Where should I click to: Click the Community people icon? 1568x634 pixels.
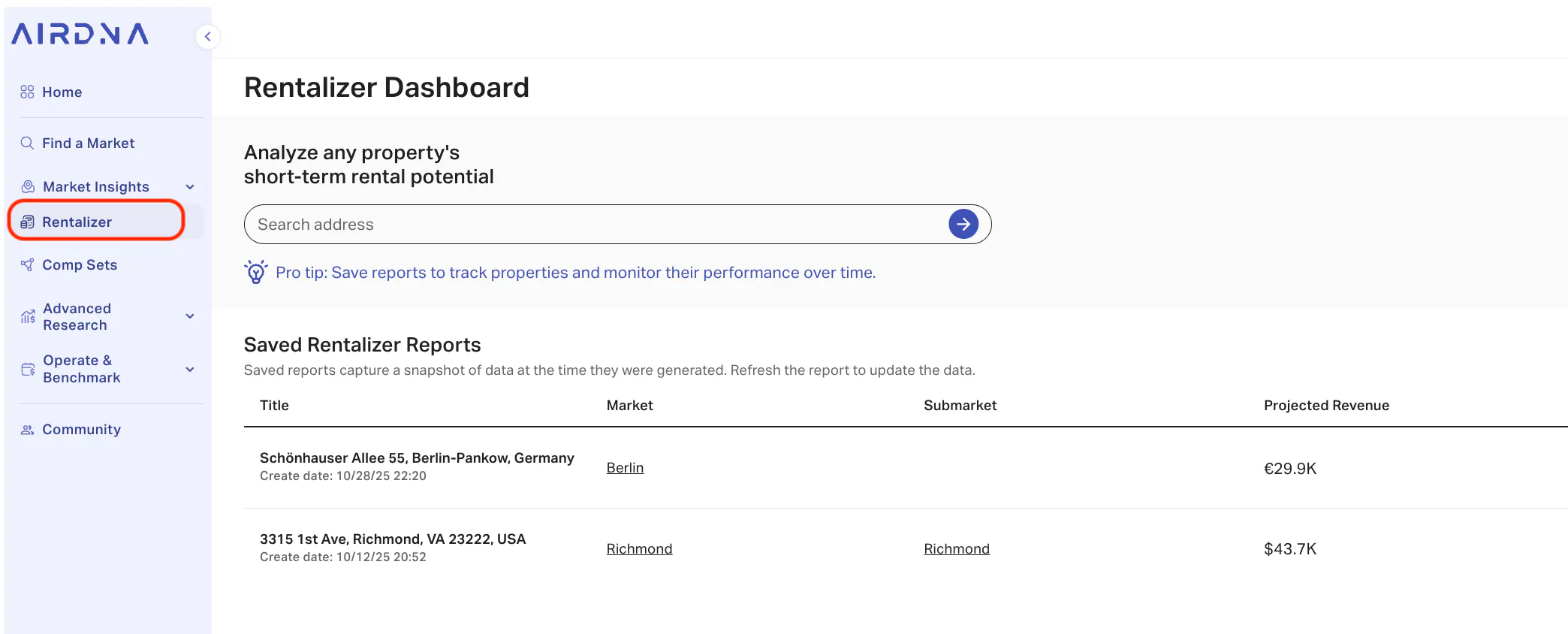click(x=27, y=430)
